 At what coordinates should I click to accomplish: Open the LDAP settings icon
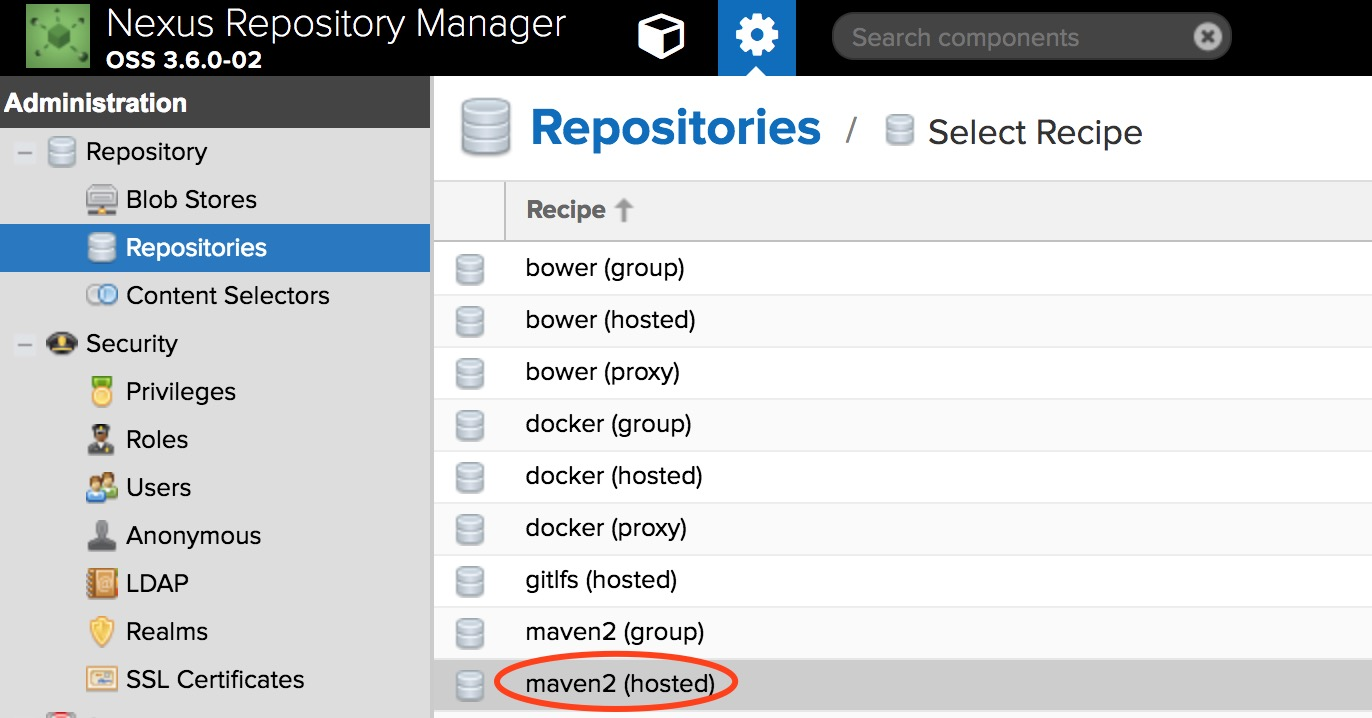pyautogui.click(x=101, y=583)
